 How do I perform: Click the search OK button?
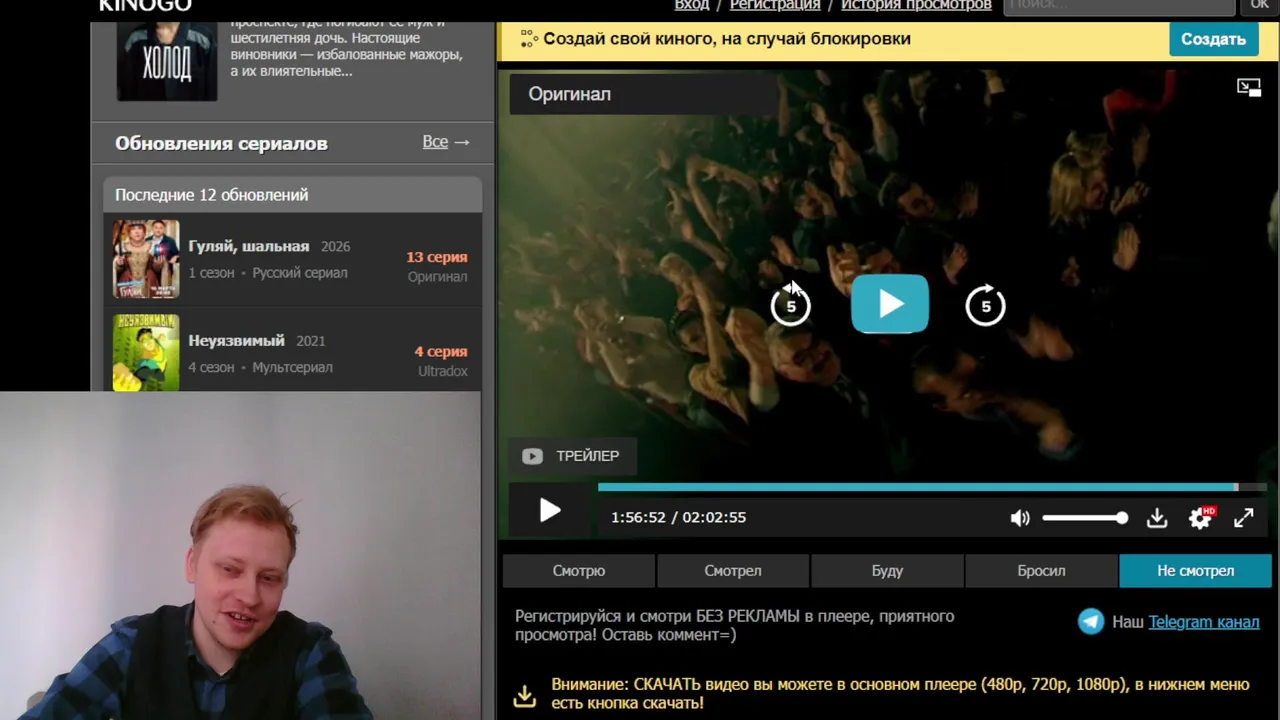(1259, 6)
